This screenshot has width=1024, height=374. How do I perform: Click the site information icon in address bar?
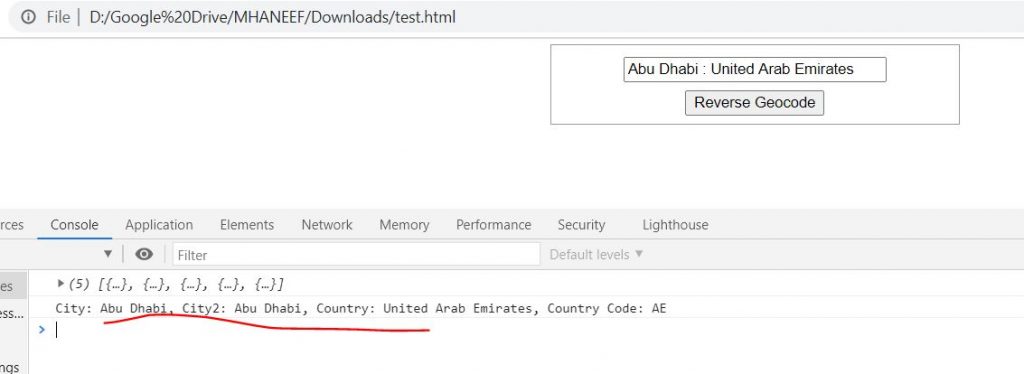pyautogui.click(x=28, y=18)
